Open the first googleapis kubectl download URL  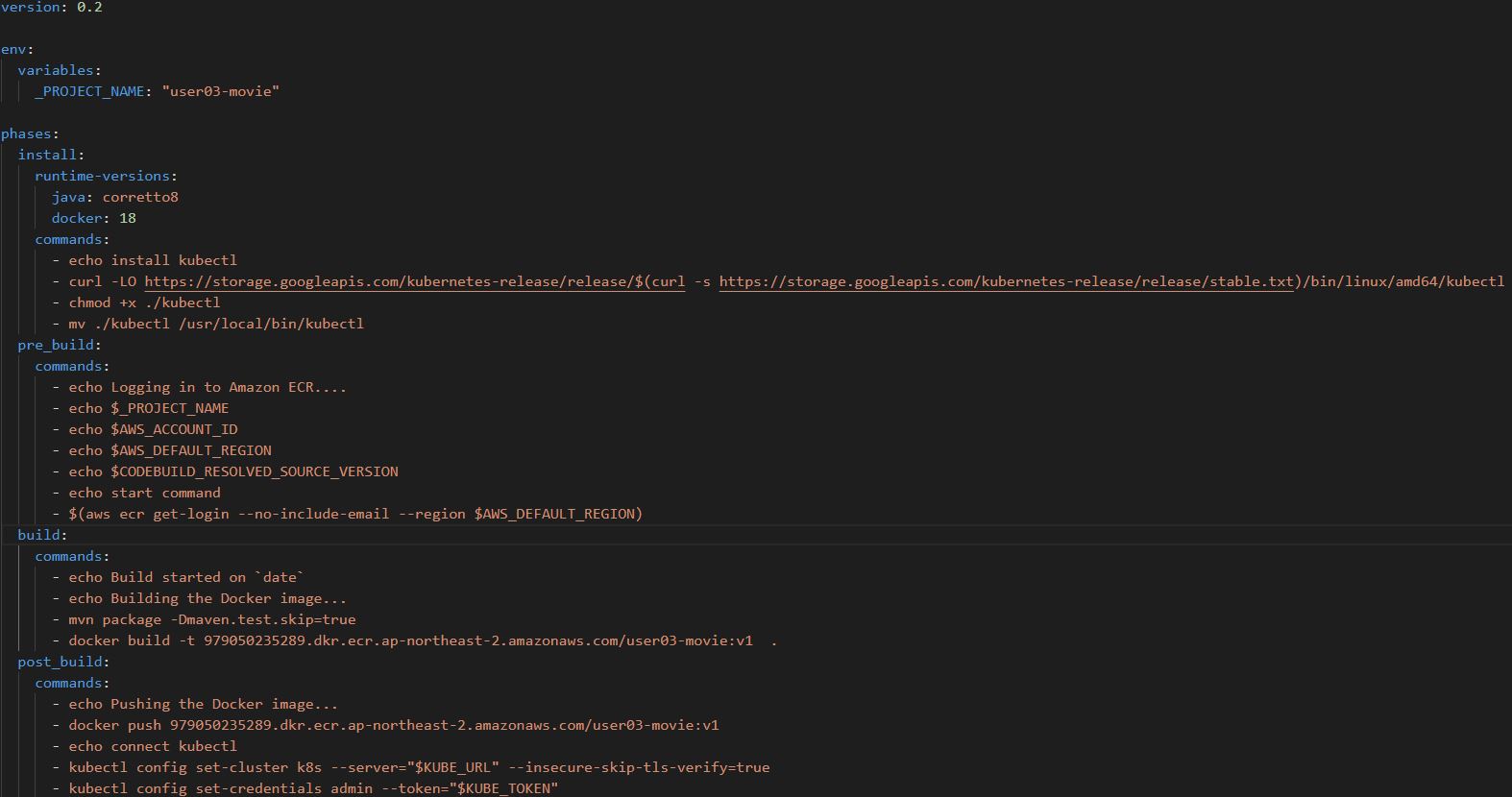pyautogui.click(x=415, y=281)
